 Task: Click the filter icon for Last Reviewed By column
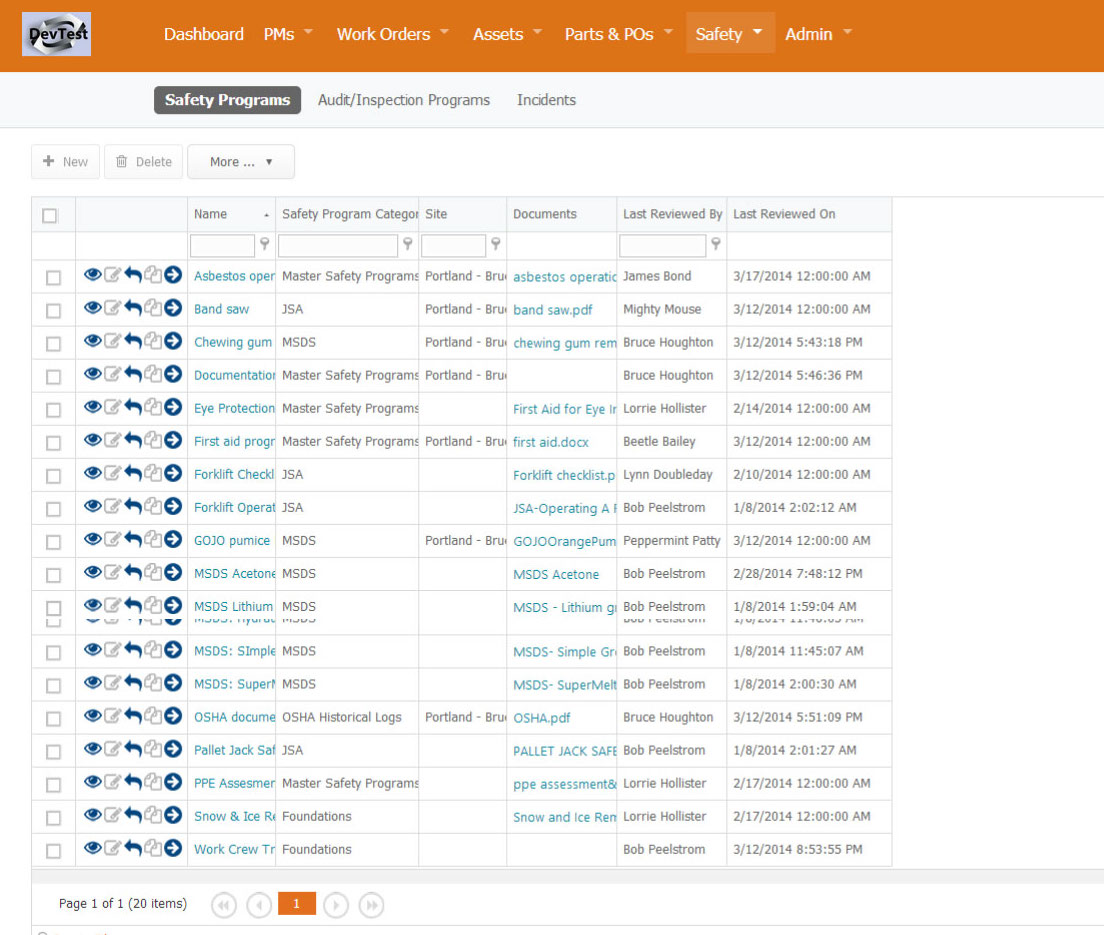click(x=715, y=244)
